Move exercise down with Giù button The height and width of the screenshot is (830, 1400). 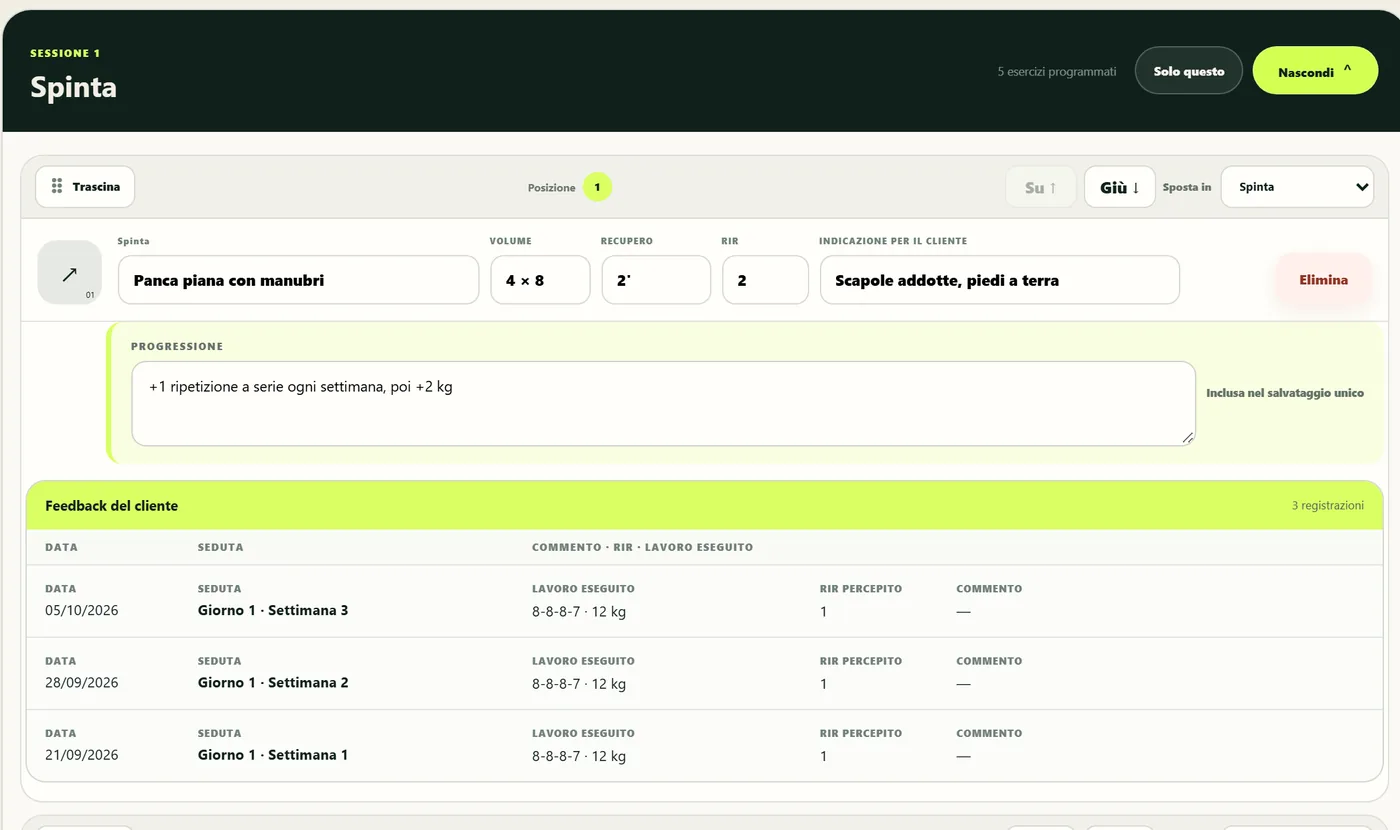point(1120,187)
